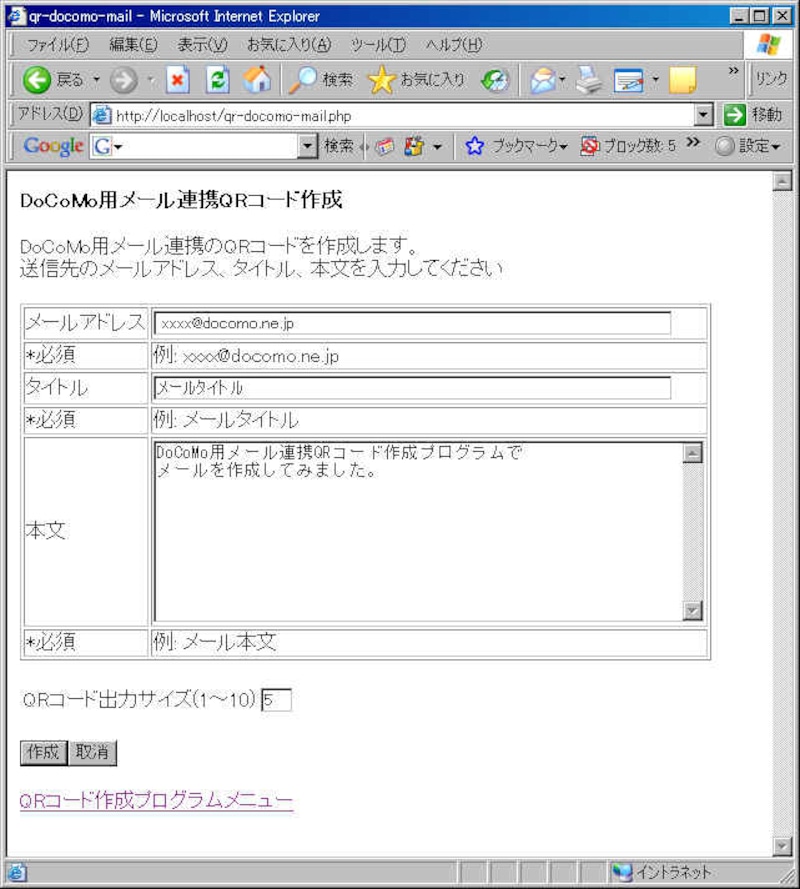Open the 表示(V) menu

(x=202, y=44)
